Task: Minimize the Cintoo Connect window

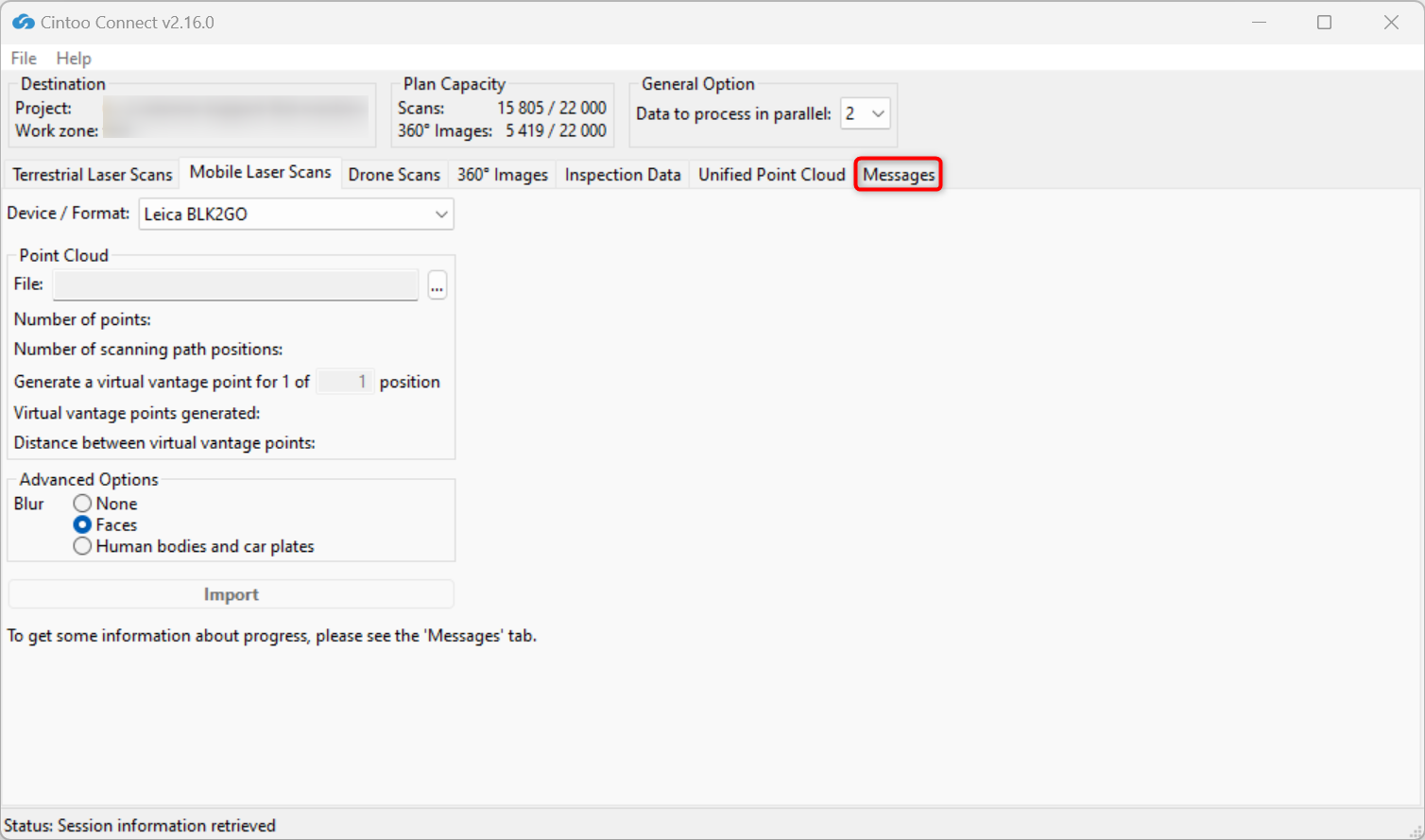Action: 1259,22
